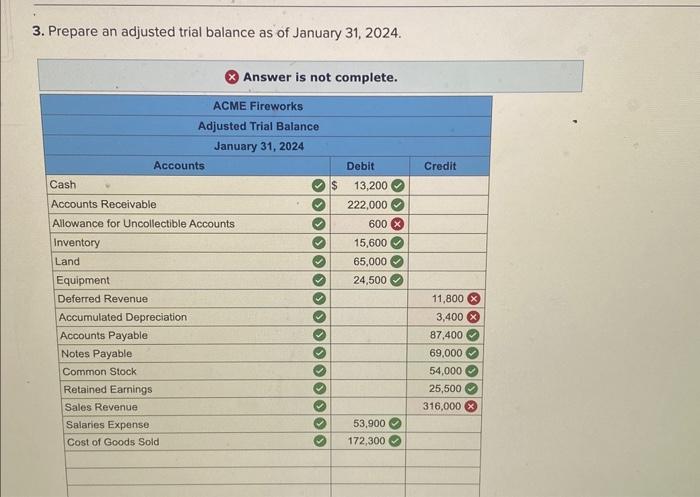Click the green check beside 13,200 debit value
Screen dimensions: 700x497
(398, 185)
